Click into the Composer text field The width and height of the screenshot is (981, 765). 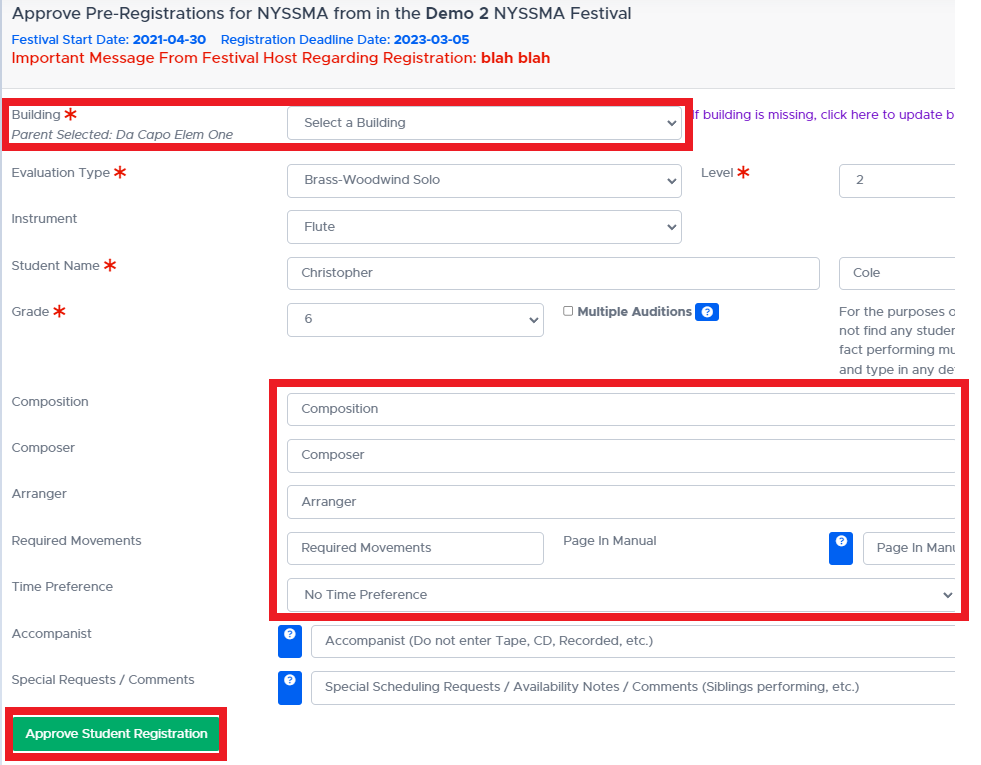620,455
